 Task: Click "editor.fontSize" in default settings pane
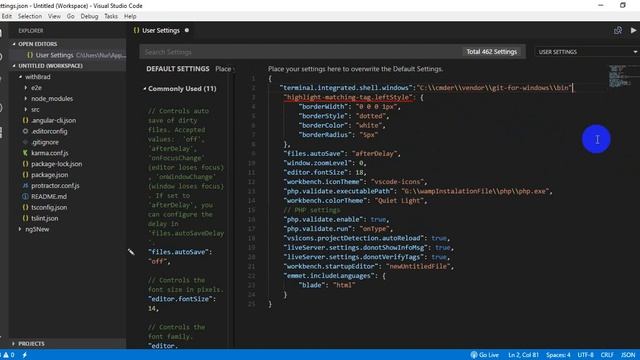click(x=180, y=299)
